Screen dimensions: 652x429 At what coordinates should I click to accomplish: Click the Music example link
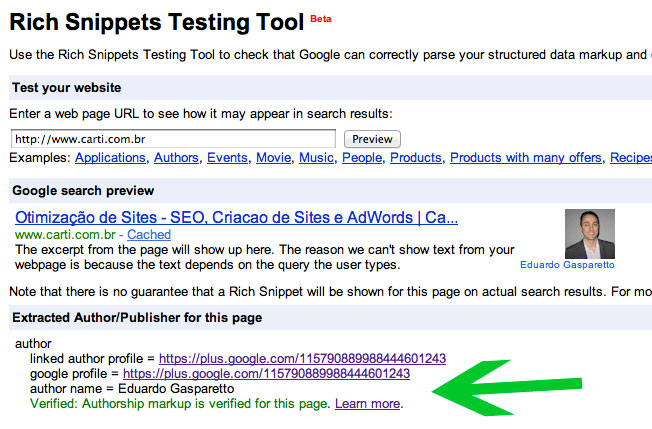tap(317, 158)
